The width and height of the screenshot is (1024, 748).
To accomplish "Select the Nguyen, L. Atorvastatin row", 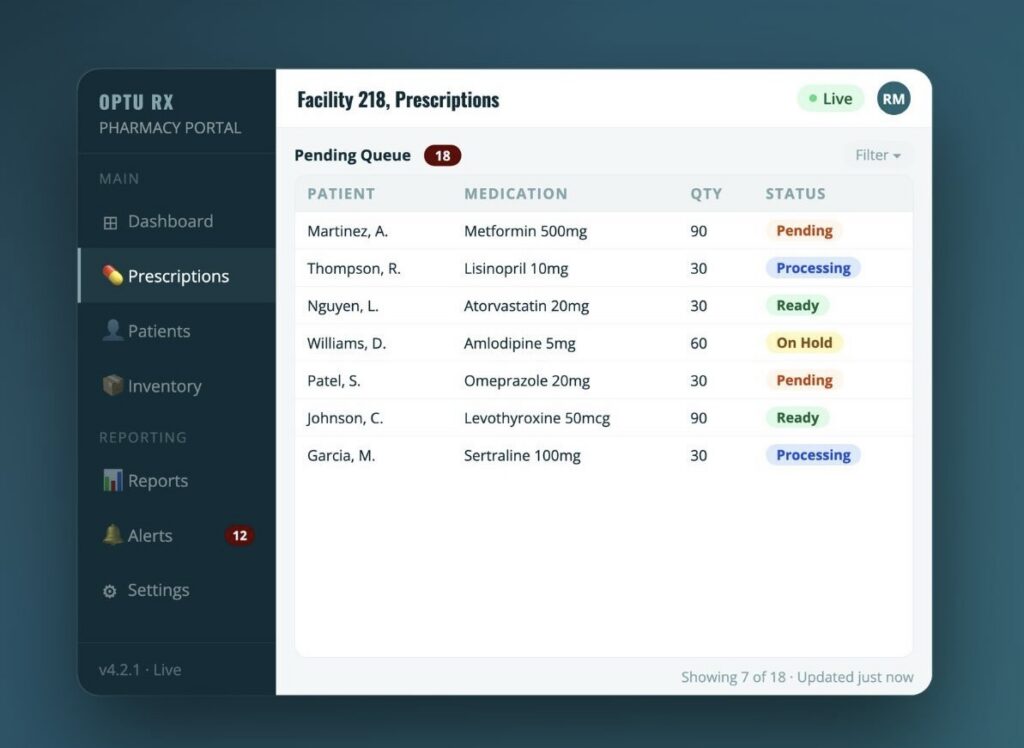I will tap(603, 306).
